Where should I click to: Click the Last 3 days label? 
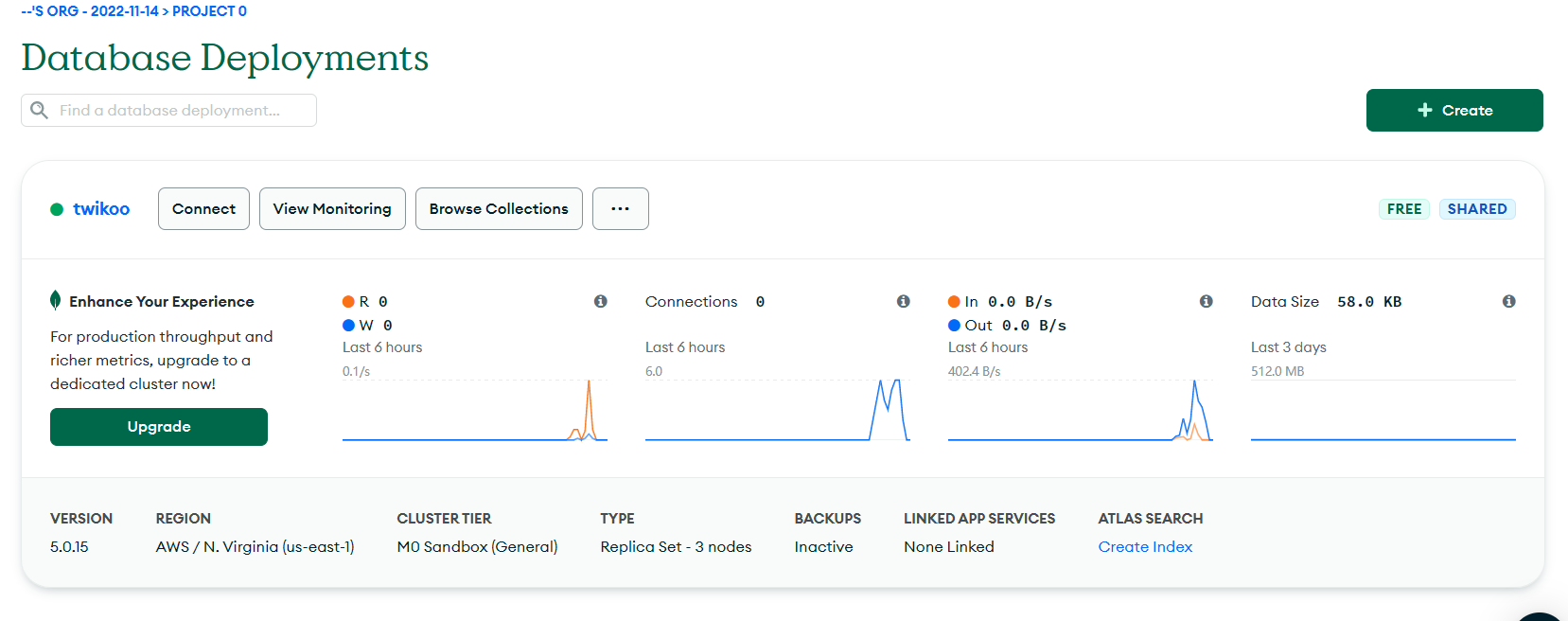(1289, 347)
